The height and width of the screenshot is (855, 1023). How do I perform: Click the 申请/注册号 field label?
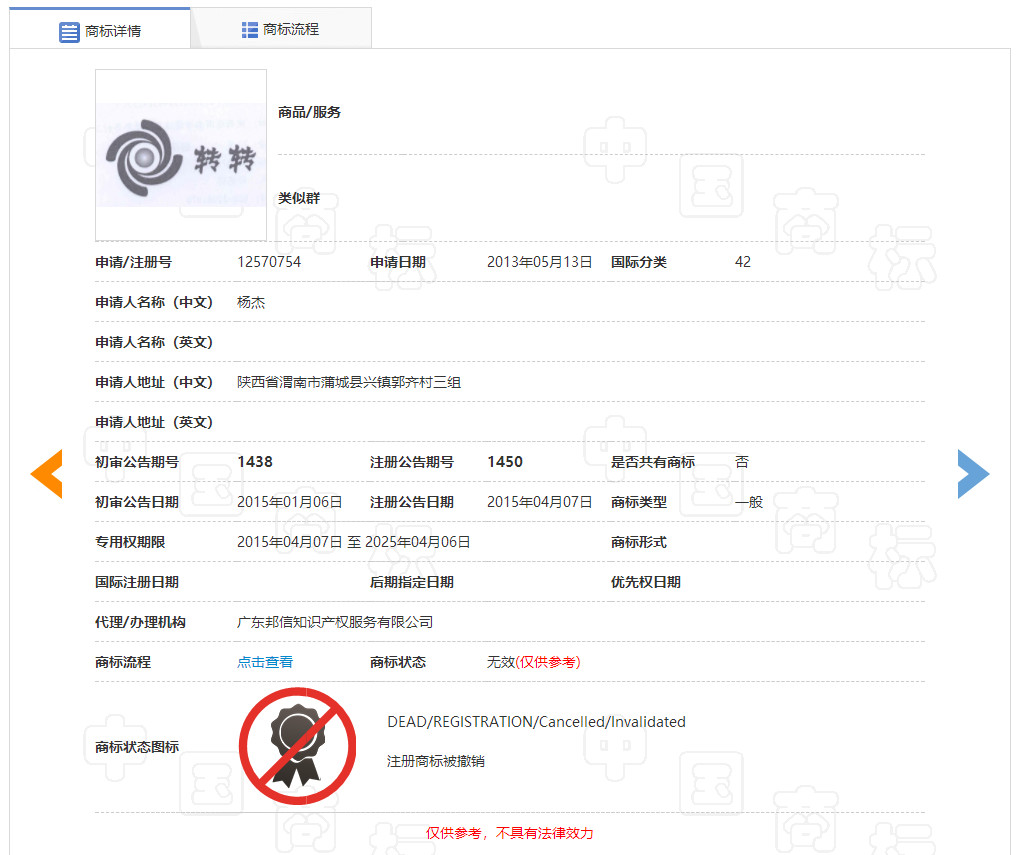pyautogui.click(x=134, y=262)
